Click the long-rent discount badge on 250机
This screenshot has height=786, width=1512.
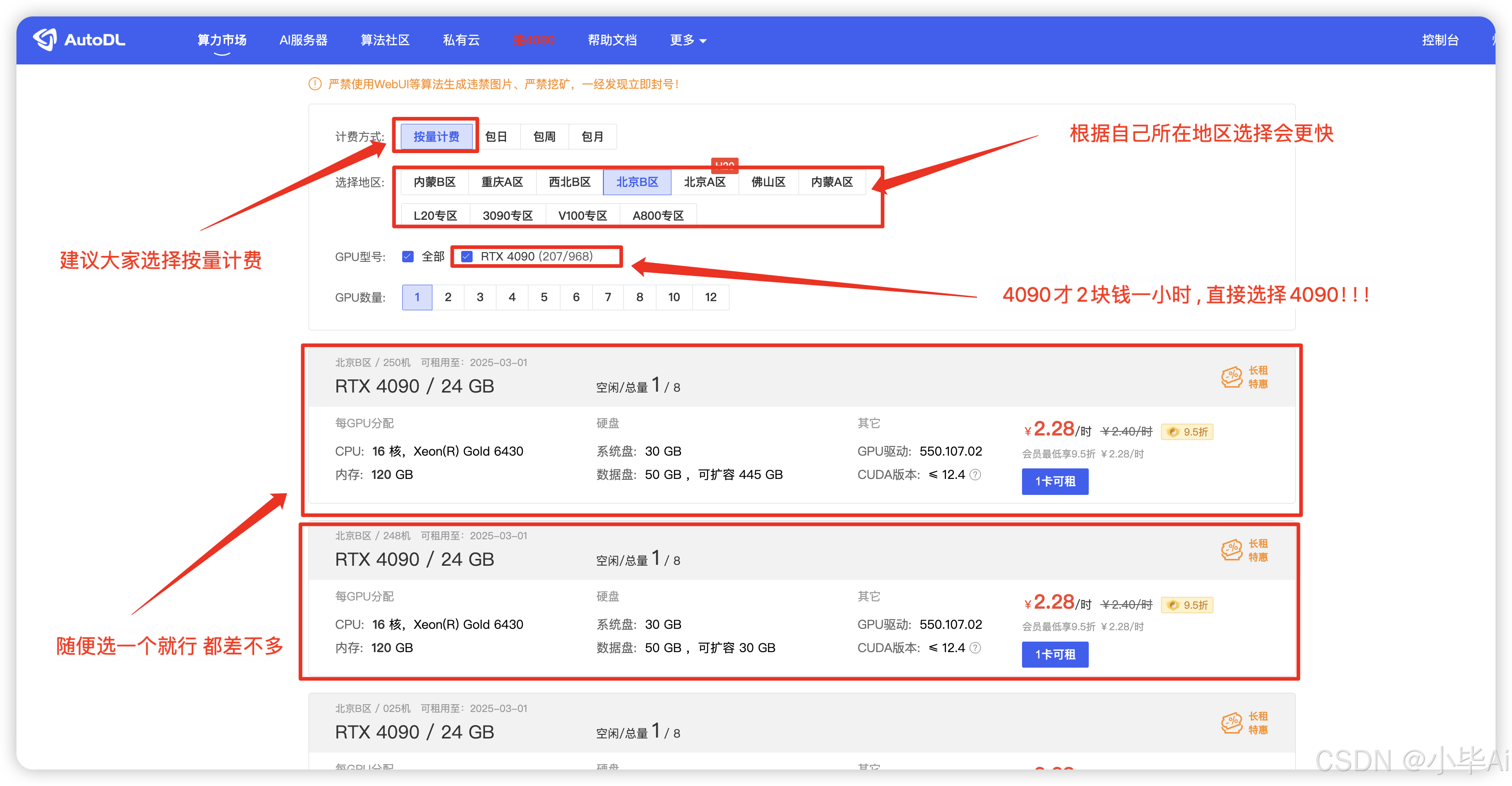point(1244,377)
